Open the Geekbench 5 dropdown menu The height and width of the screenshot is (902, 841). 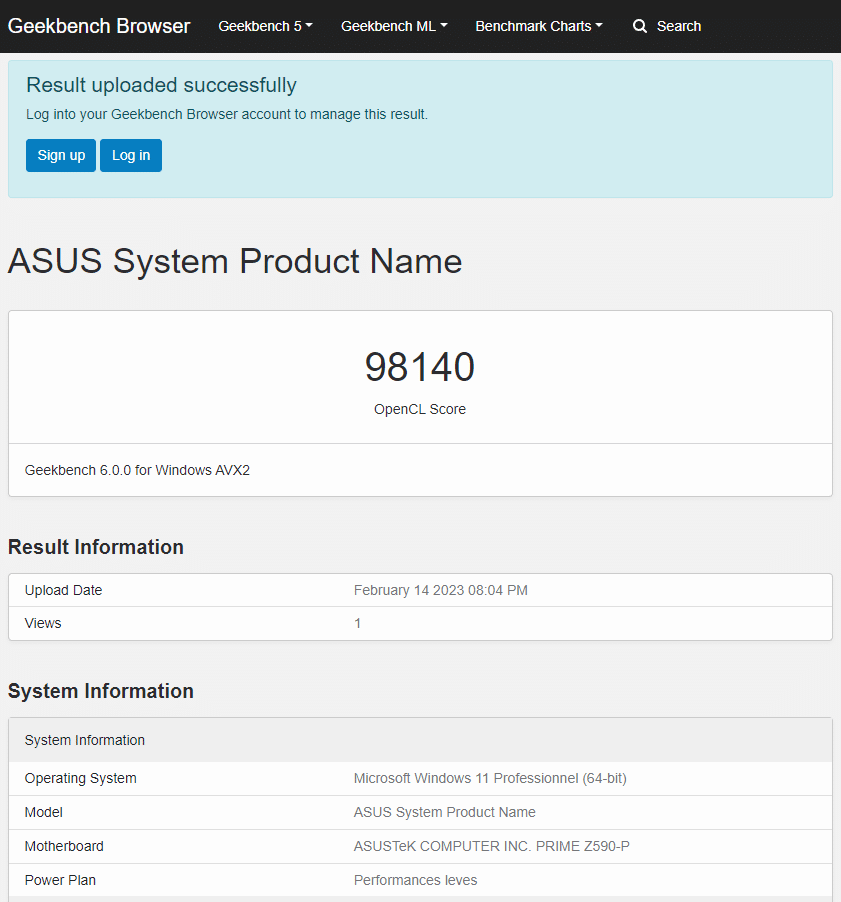pos(265,26)
